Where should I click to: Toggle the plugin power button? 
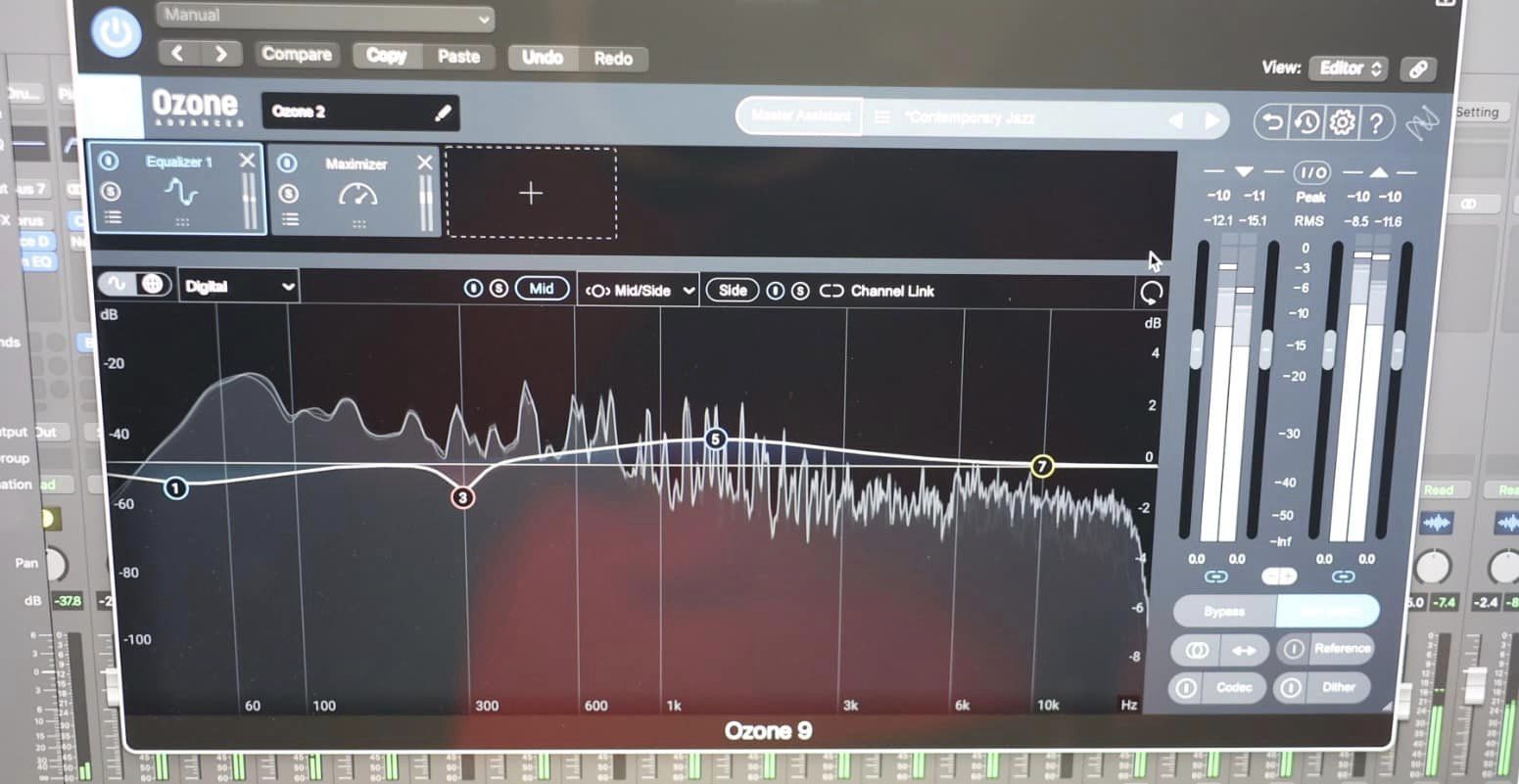117,31
